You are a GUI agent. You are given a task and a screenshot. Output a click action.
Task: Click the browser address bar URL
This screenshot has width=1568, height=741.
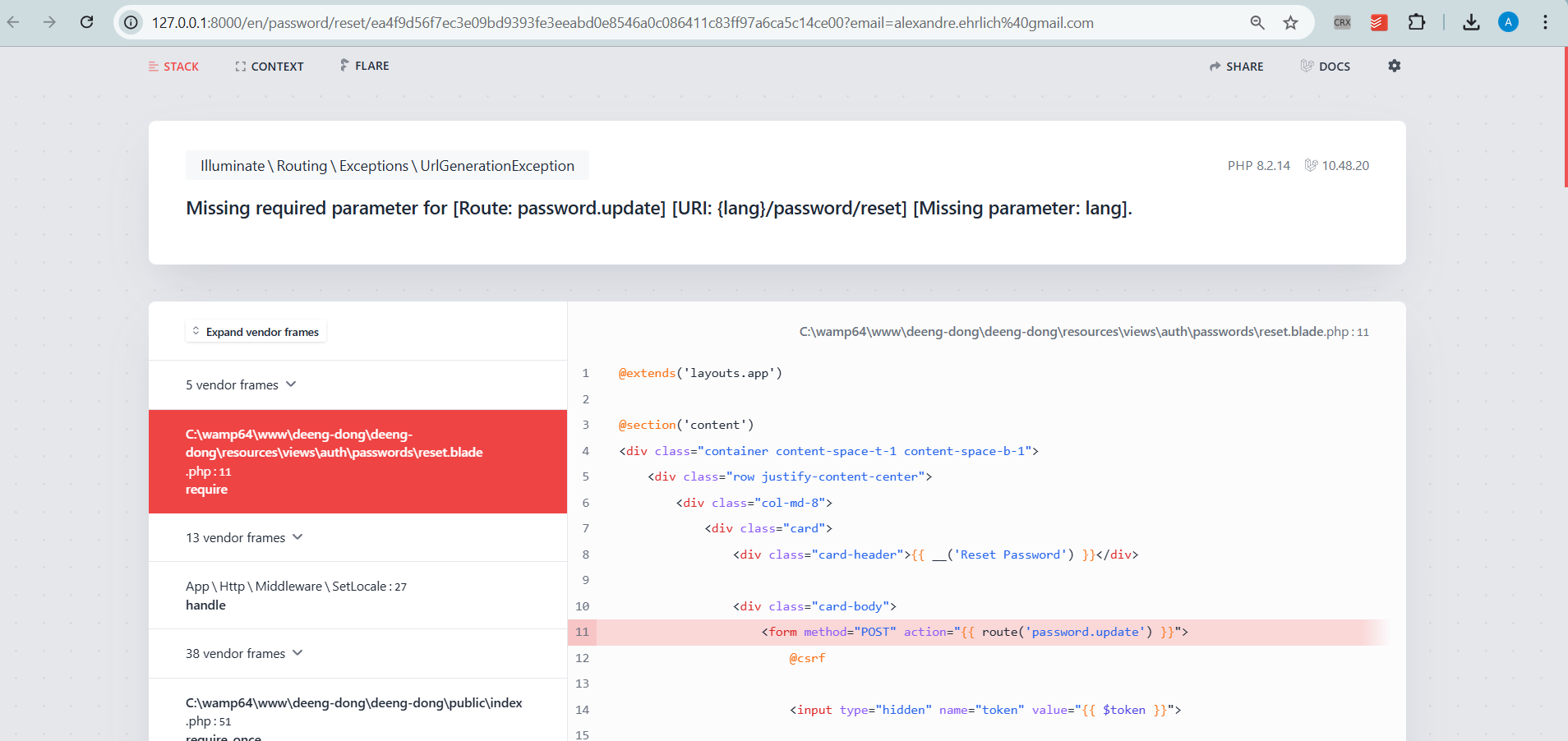tap(622, 23)
